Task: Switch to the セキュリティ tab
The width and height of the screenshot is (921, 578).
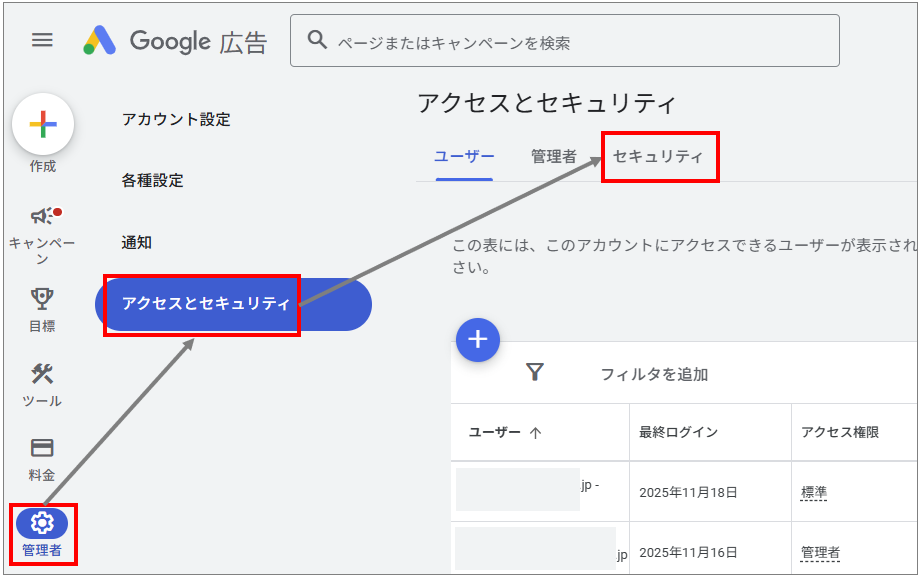Action: [x=658, y=158]
